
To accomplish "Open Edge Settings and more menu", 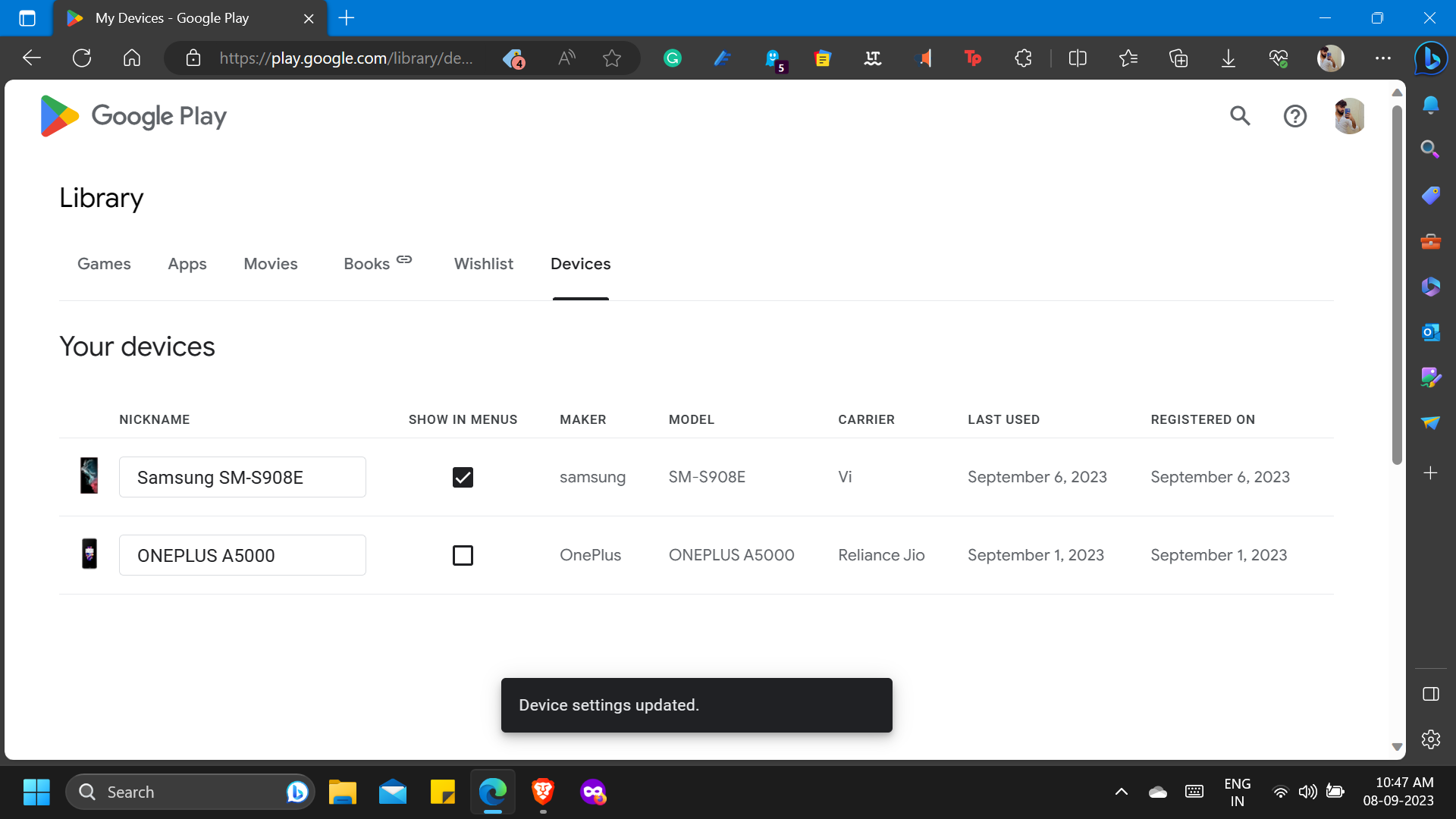I will (1382, 58).
